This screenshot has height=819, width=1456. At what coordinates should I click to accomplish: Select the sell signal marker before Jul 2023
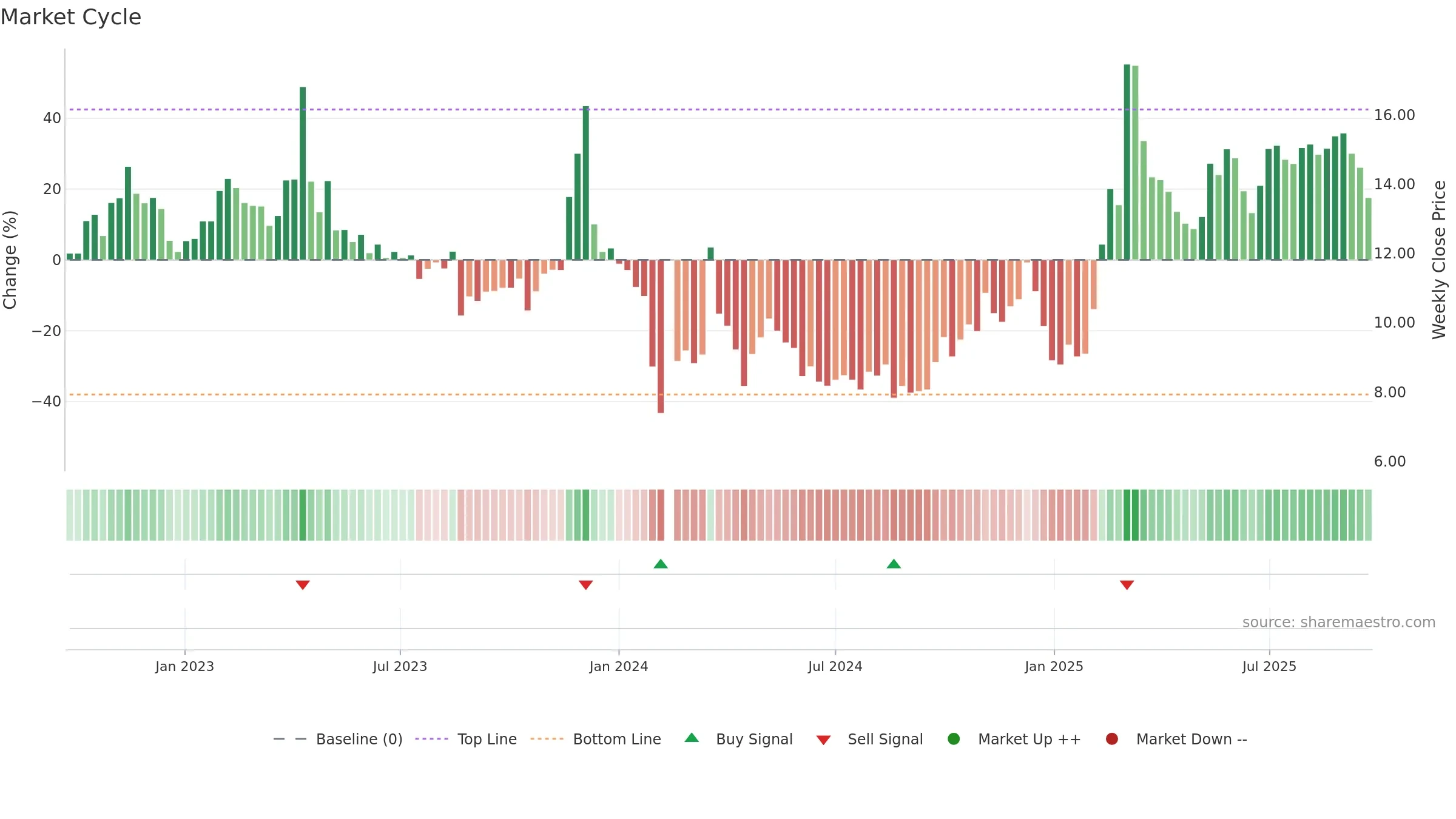coord(303,585)
